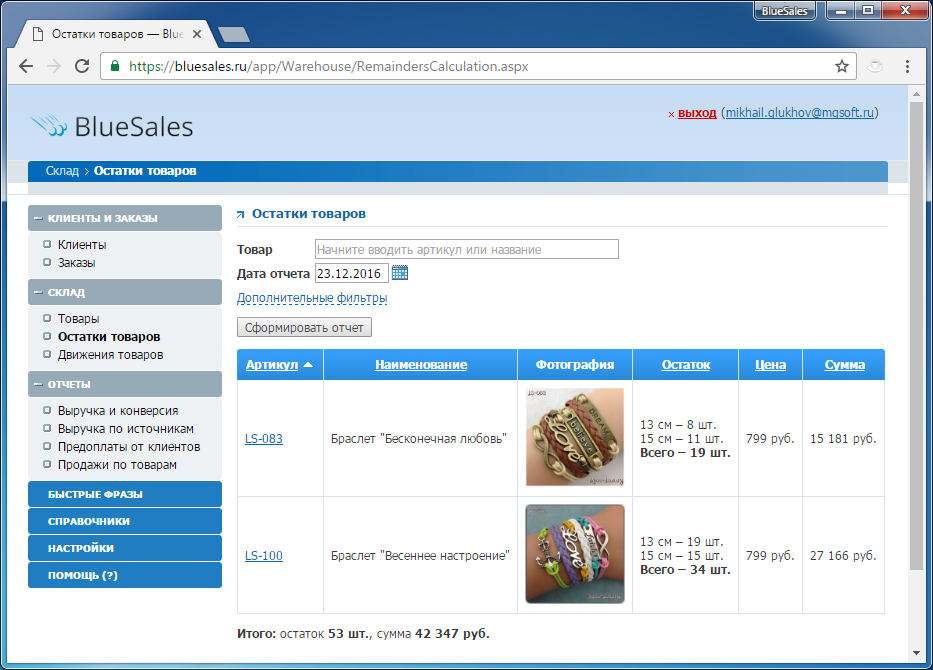Click the BlueSales logo
The height and width of the screenshot is (670, 933).
pos(112,126)
